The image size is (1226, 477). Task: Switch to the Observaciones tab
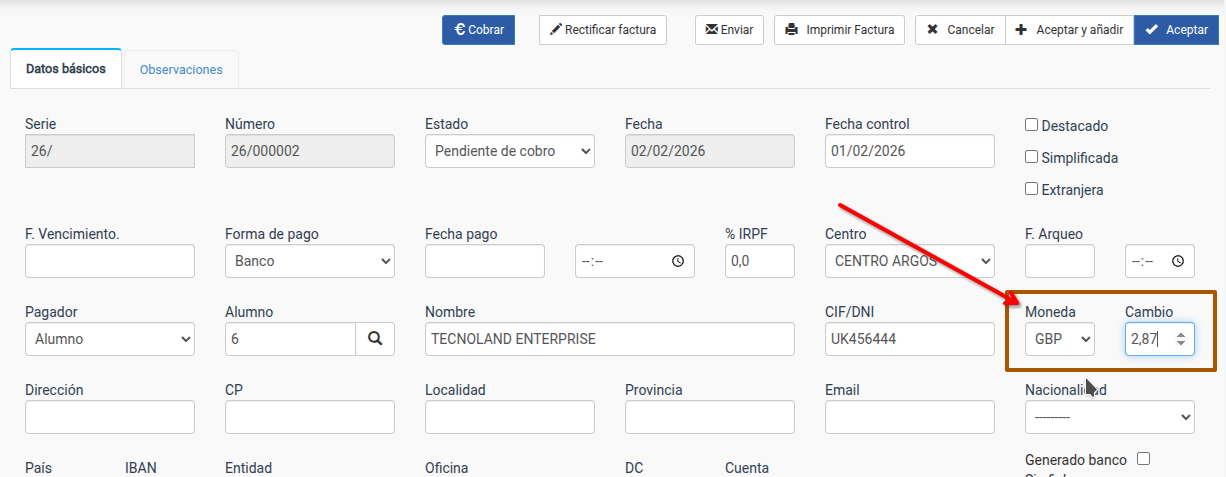pyautogui.click(x=181, y=70)
